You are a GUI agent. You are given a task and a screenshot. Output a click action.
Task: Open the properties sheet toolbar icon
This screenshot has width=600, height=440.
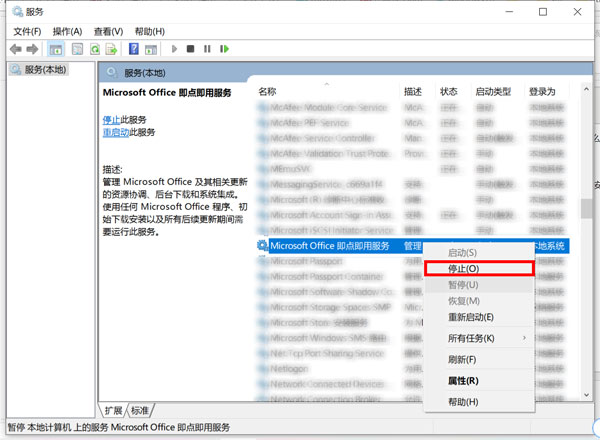[77, 49]
